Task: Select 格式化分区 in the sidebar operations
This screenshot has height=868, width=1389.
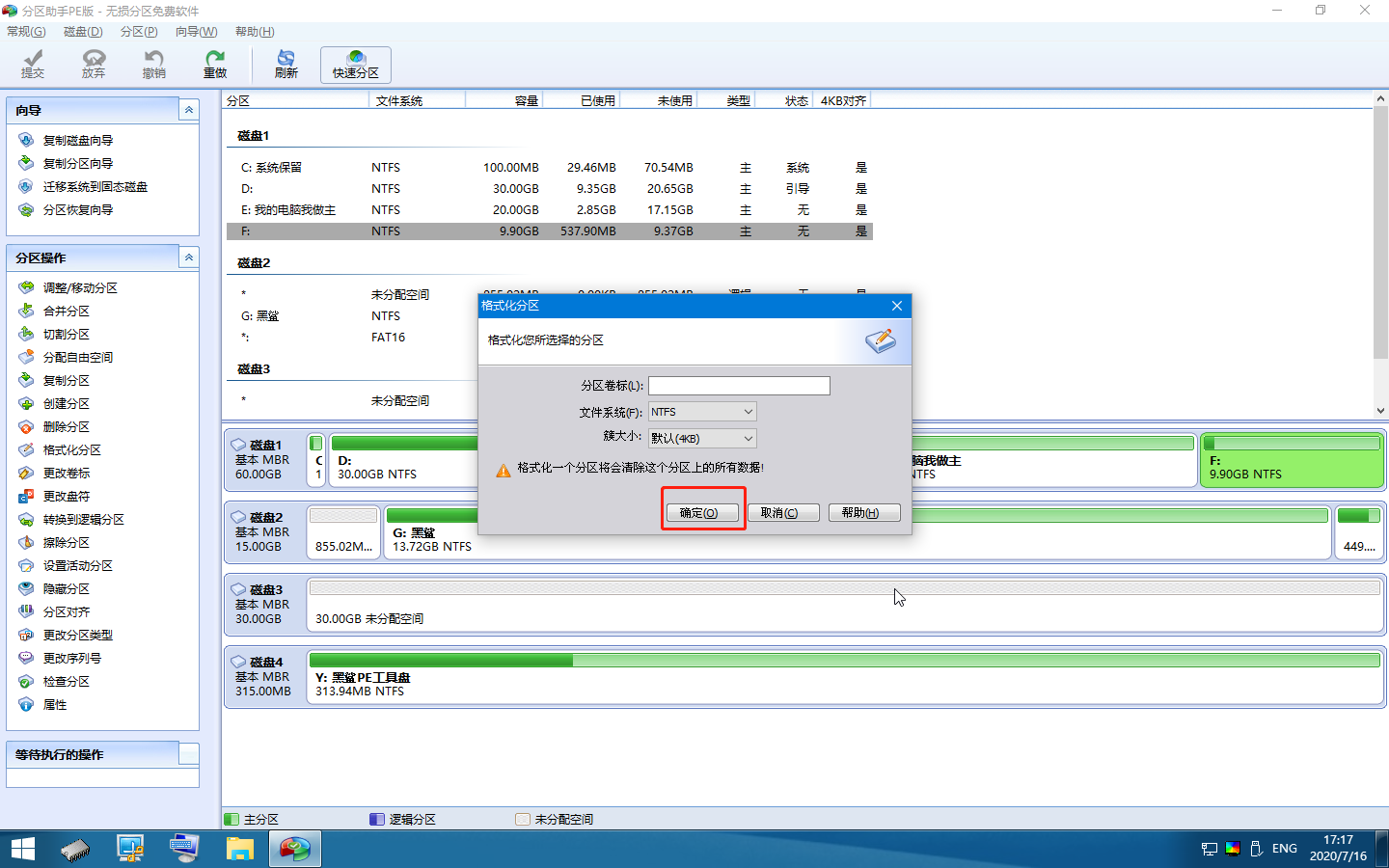Action: (71, 450)
